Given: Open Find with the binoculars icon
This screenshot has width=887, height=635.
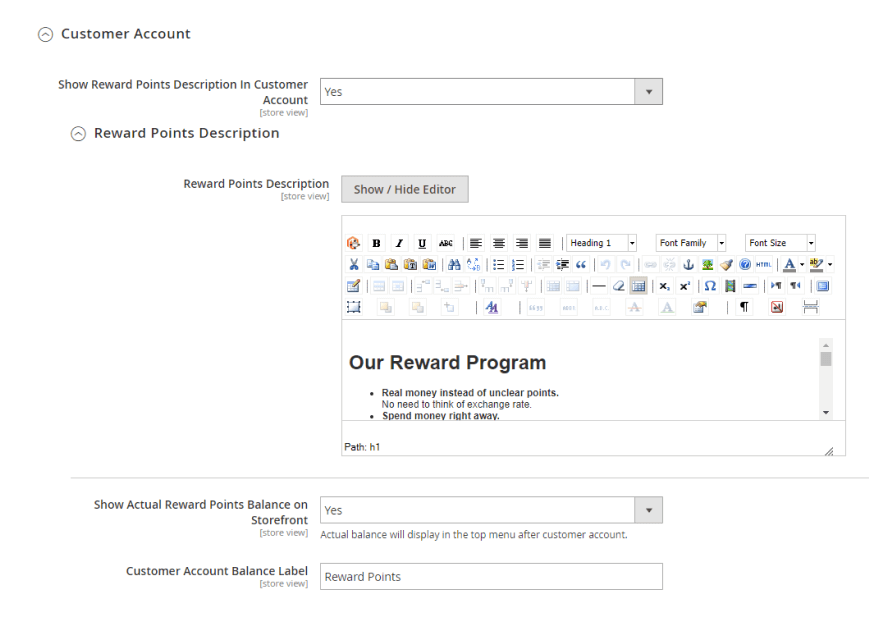Looking at the screenshot, I should (454, 264).
